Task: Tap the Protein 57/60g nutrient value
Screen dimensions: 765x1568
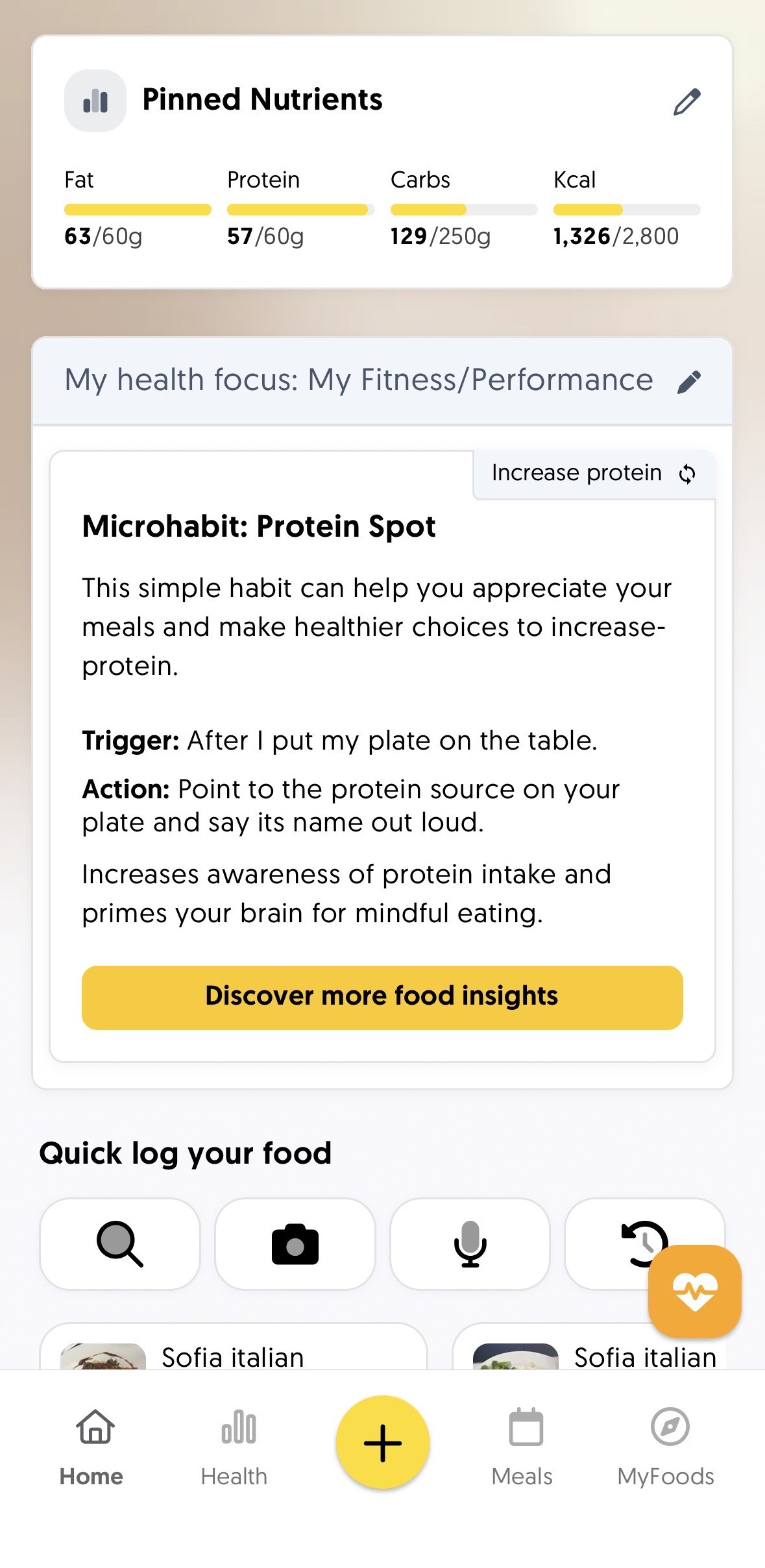Action: [x=265, y=236]
